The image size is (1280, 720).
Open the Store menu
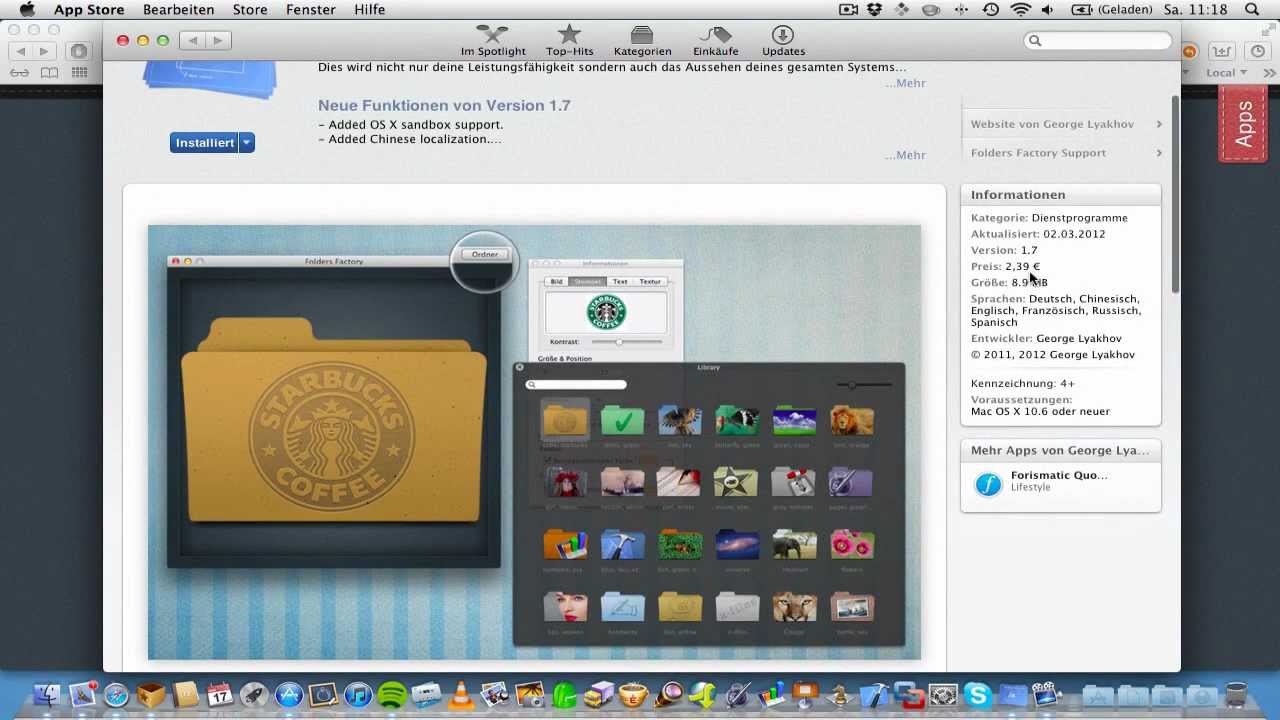(250, 9)
